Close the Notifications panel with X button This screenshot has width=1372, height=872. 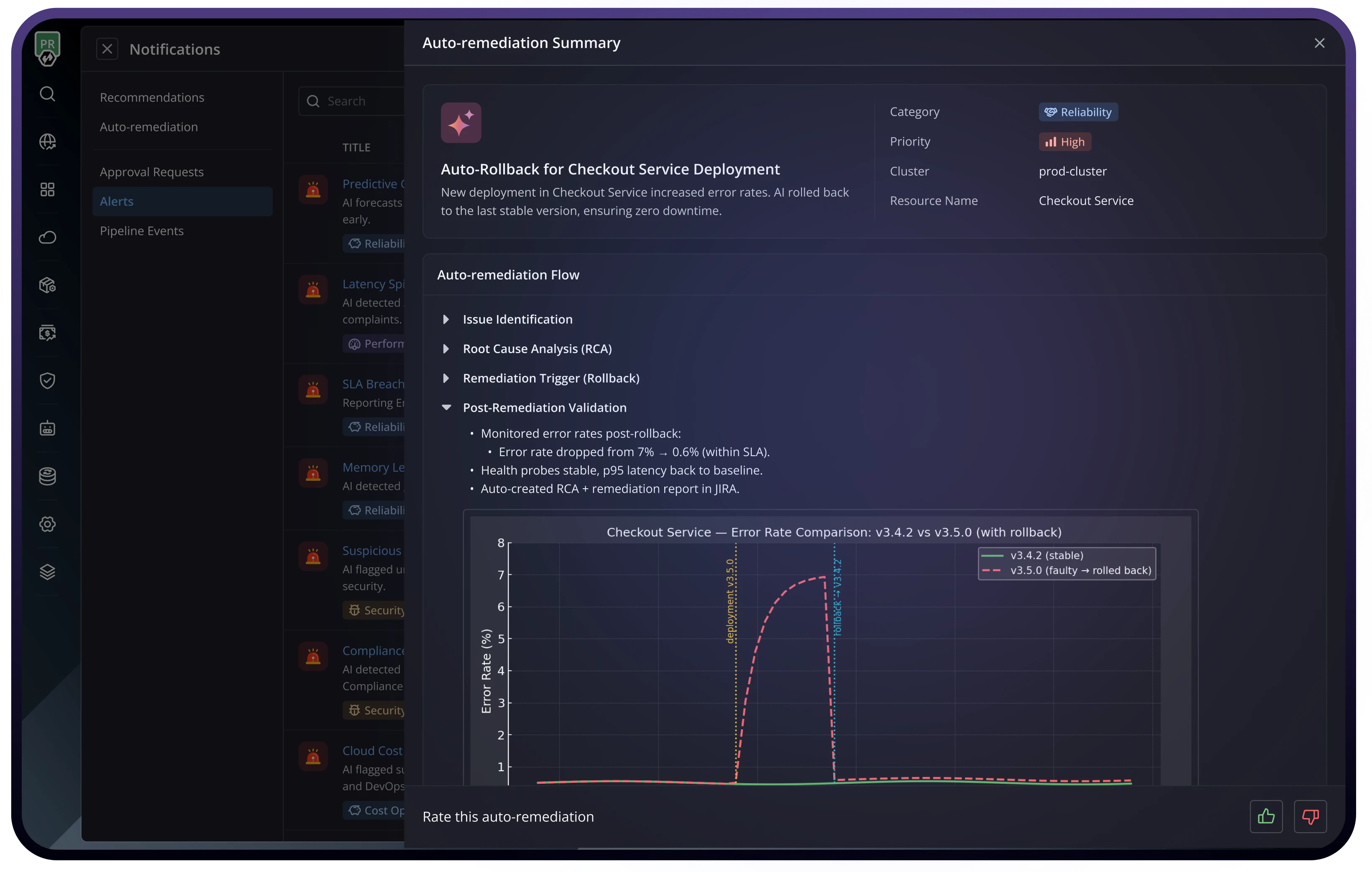(x=107, y=49)
